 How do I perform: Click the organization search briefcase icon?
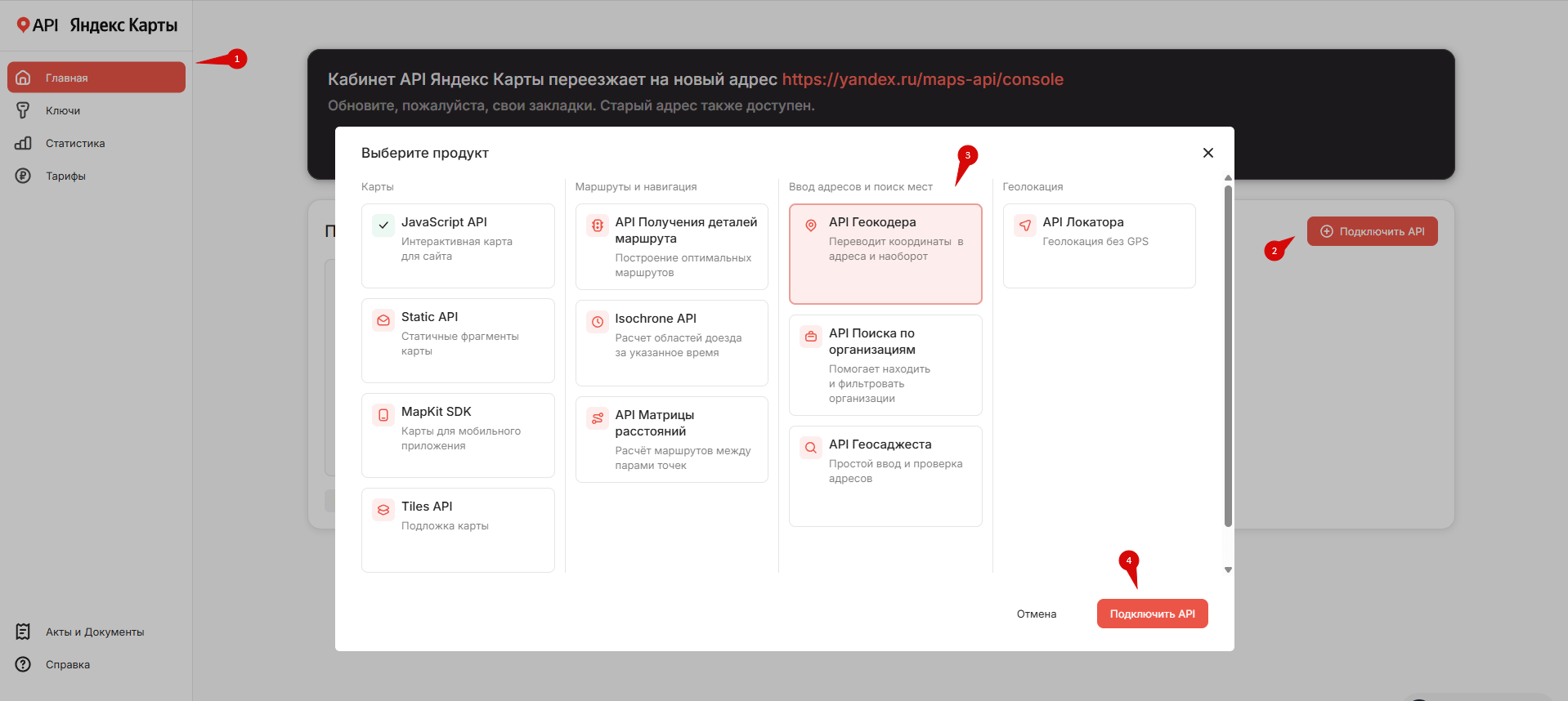pyautogui.click(x=811, y=337)
